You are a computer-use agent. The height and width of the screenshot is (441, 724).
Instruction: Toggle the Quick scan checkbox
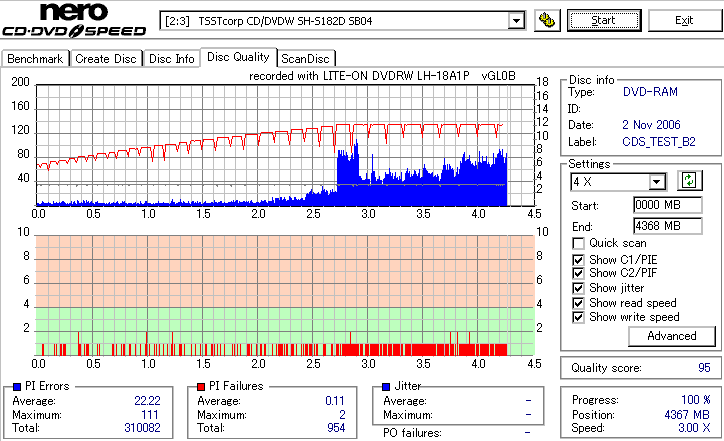click(578, 243)
